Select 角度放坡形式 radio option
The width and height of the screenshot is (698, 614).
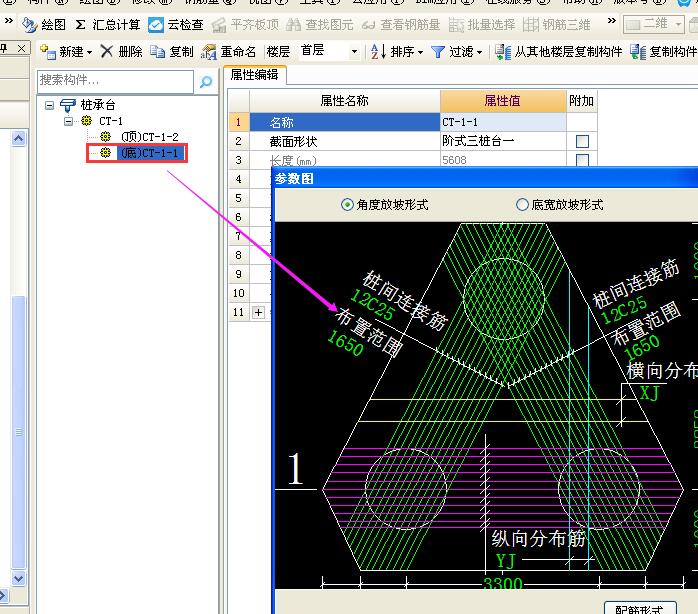pyautogui.click(x=347, y=205)
